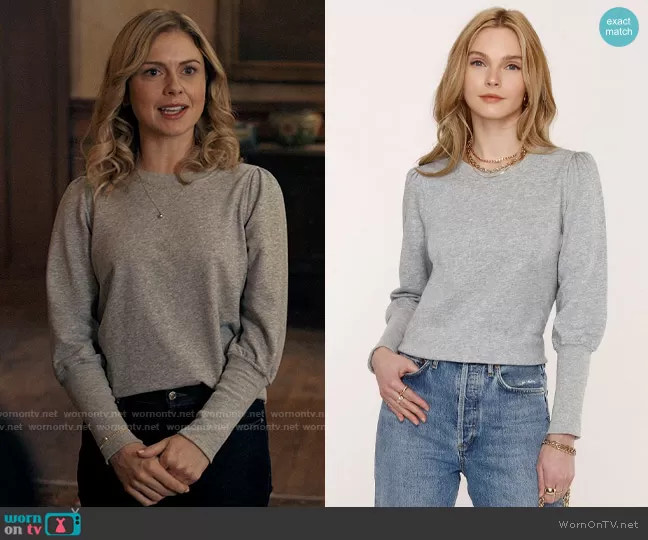The width and height of the screenshot is (648, 540).
Task: Click the wornontv.net watermark strip on left photo
Action: click(x=162, y=419)
